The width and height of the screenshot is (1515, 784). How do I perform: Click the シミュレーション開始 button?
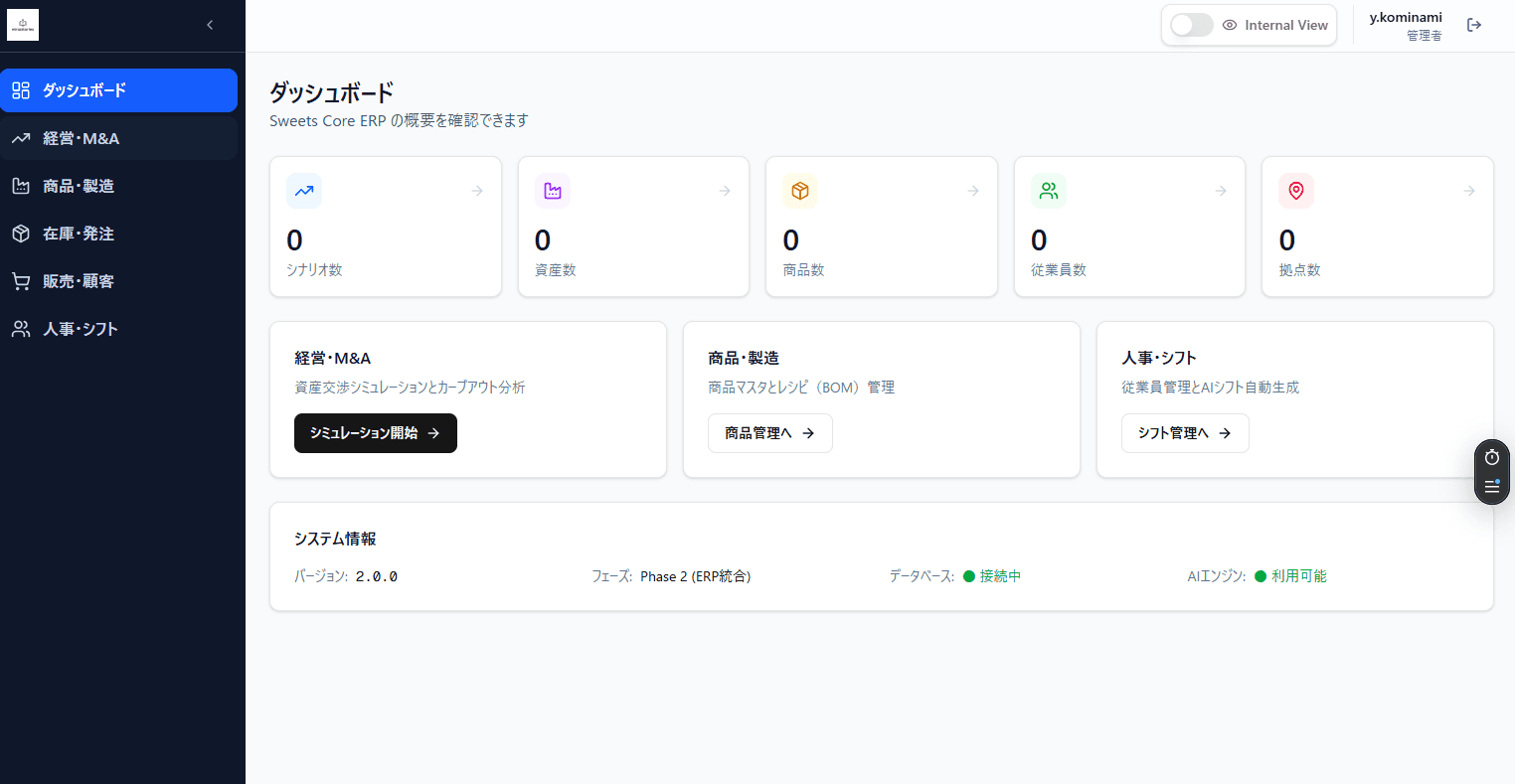click(x=375, y=433)
